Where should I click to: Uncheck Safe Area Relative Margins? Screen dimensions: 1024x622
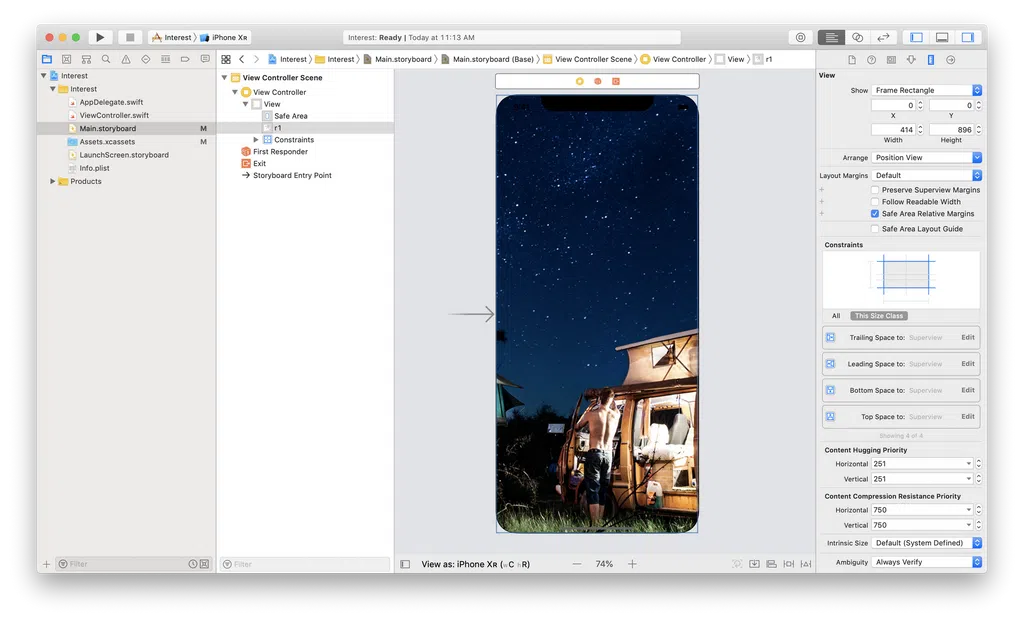tap(874, 214)
